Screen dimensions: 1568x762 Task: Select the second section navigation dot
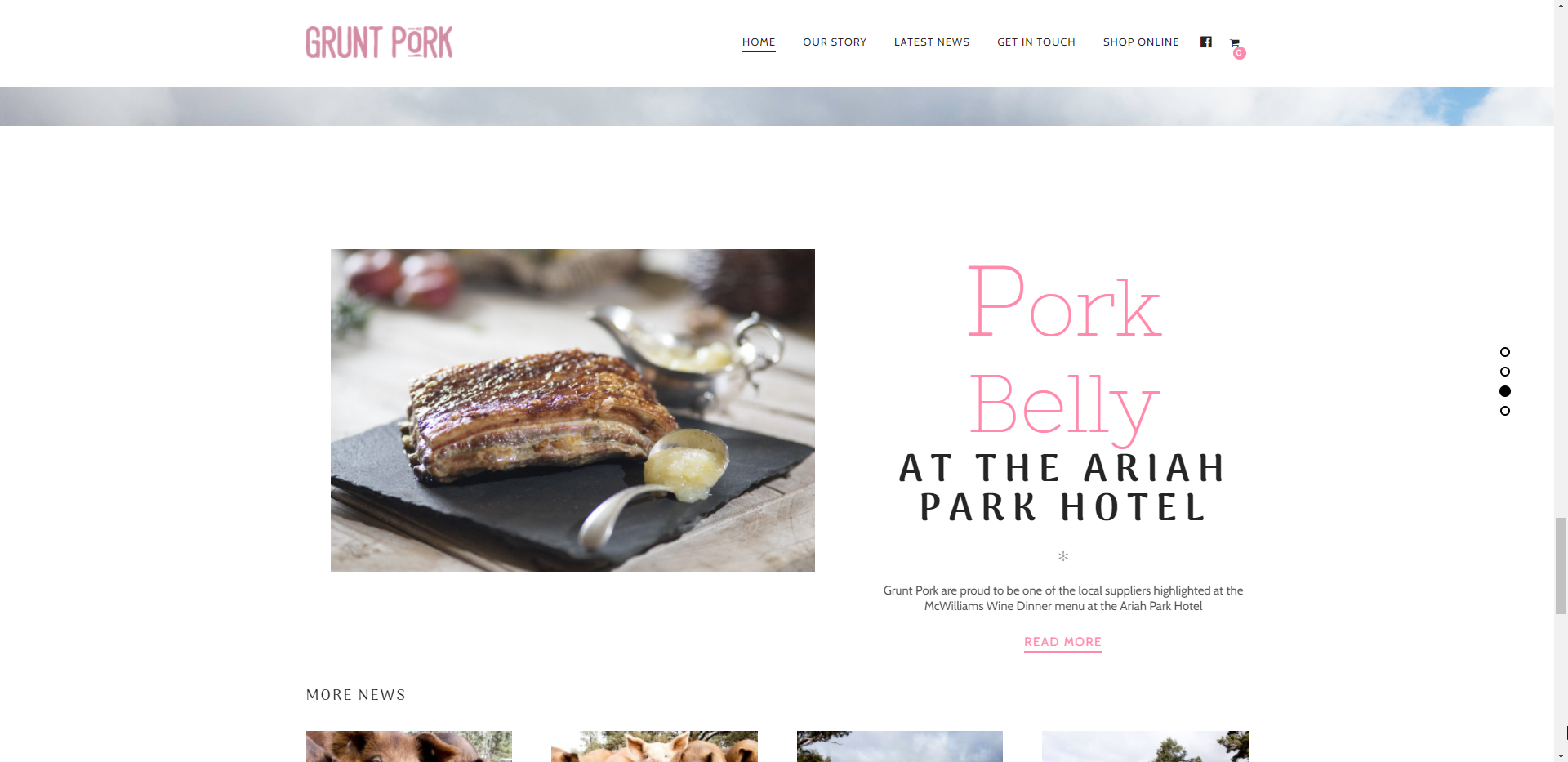pyautogui.click(x=1505, y=372)
